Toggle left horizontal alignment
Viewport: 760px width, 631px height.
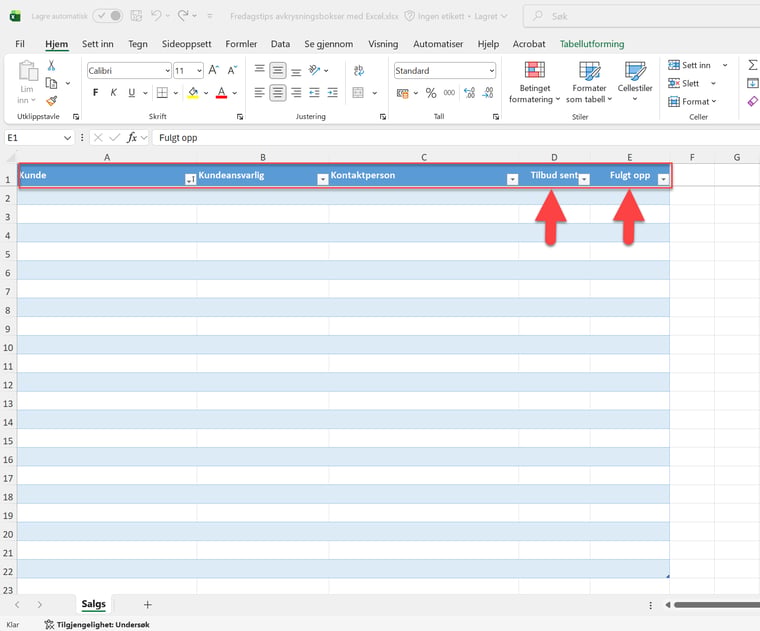(x=260, y=93)
